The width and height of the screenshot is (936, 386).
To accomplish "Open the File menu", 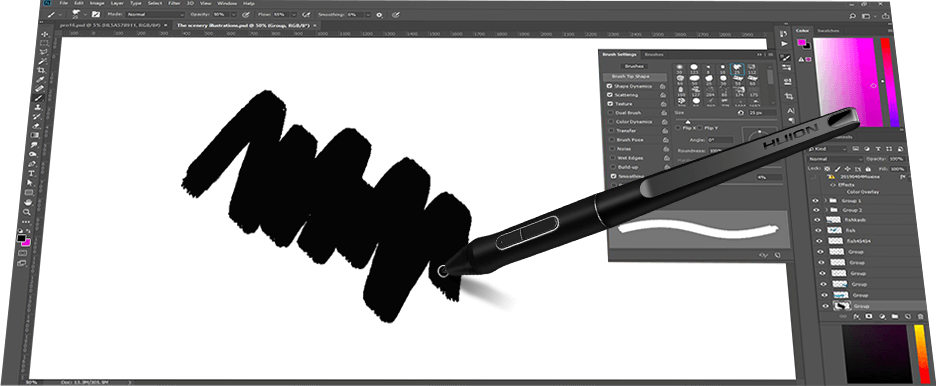I will [x=64, y=4].
